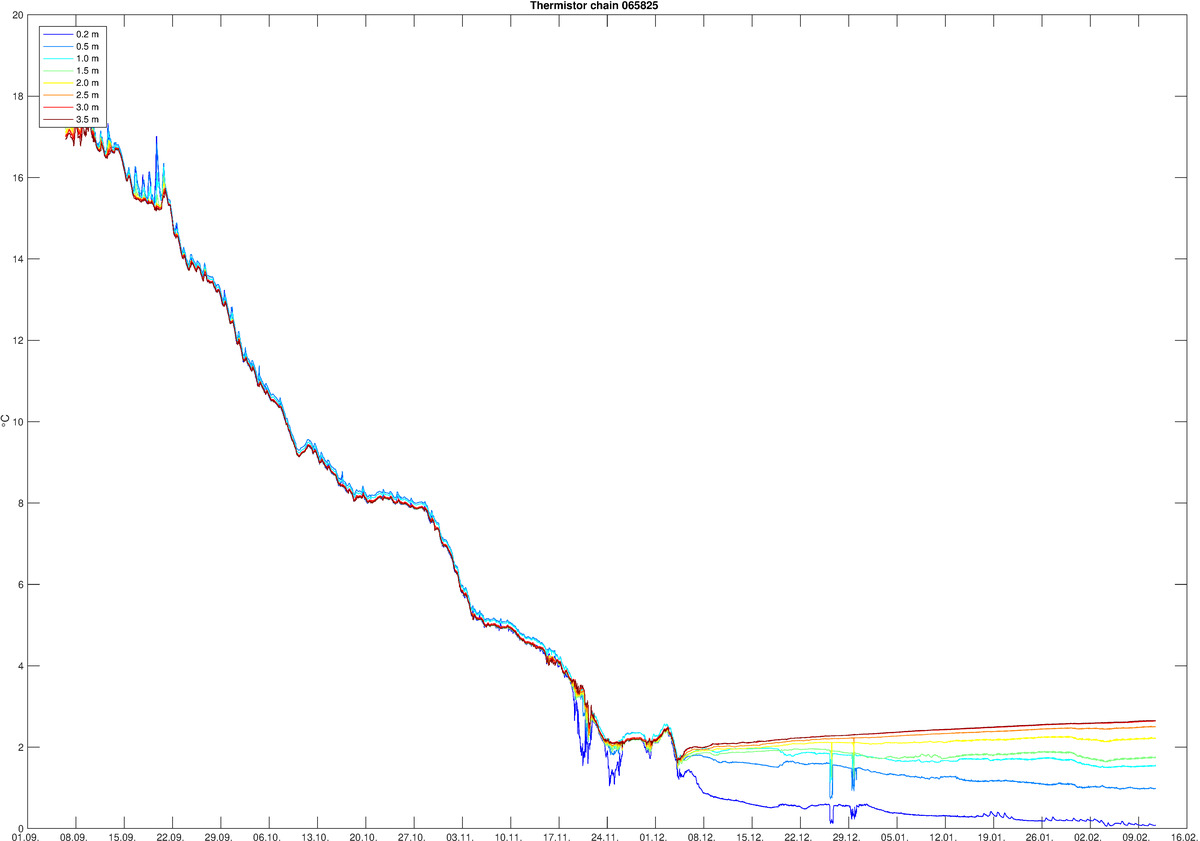Image resolution: width=1200 pixels, height=841 pixels.
Task: Click y-axis tick label 10
Action: pyautogui.click(x=17, y=421)
